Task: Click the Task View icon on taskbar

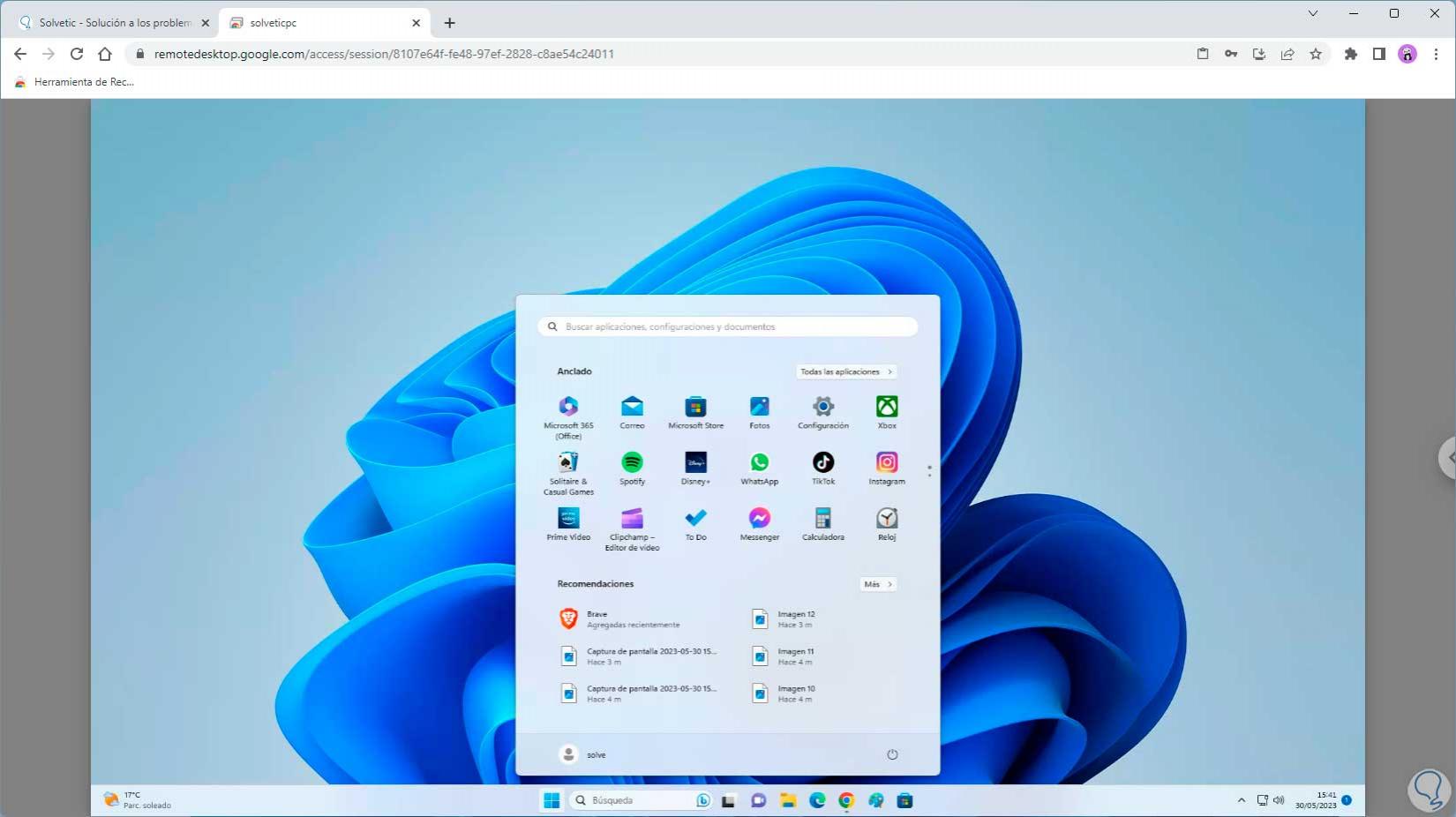Action: [x=728, y=800]
